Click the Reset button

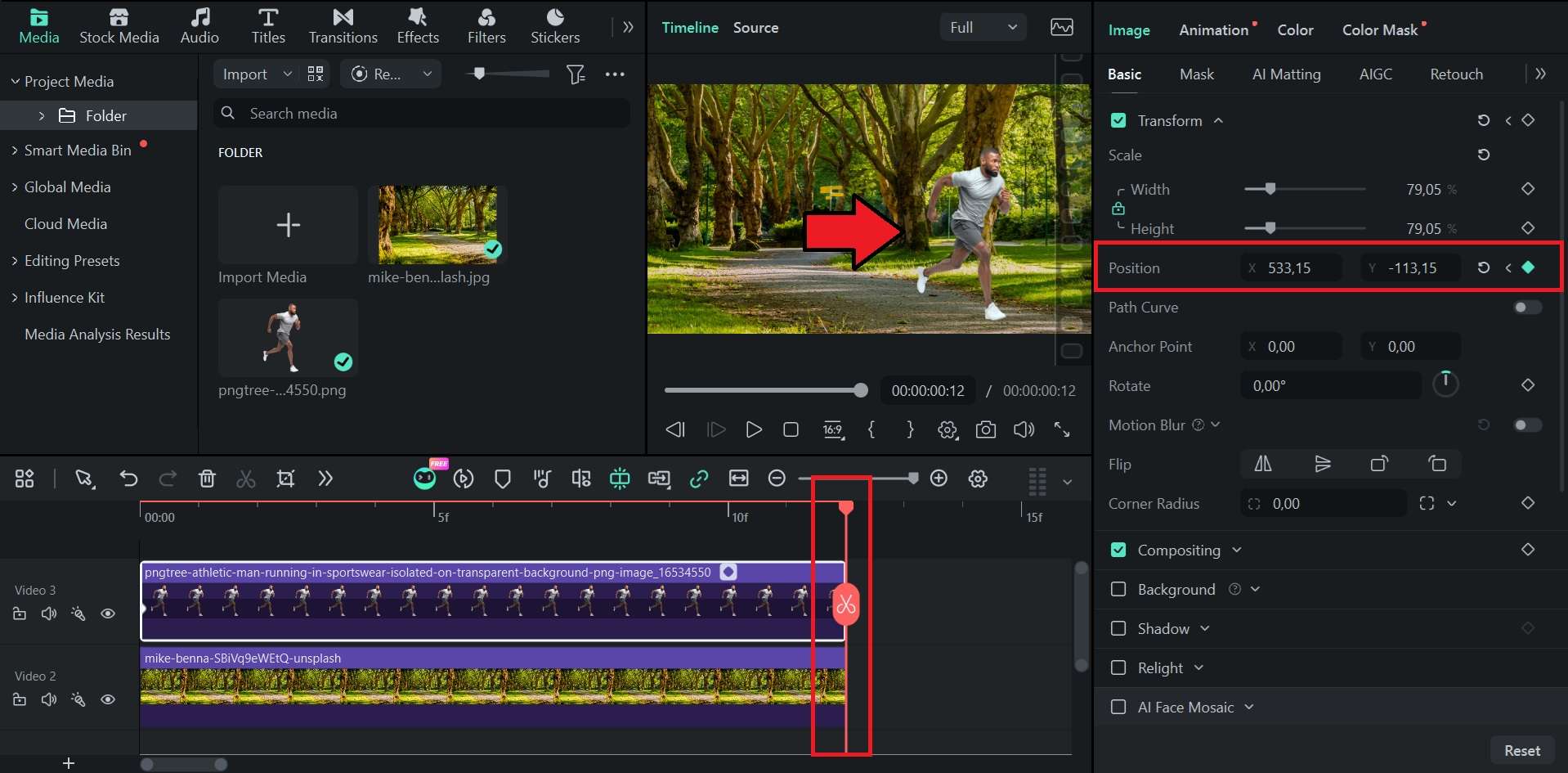(x=1521, y=750)
